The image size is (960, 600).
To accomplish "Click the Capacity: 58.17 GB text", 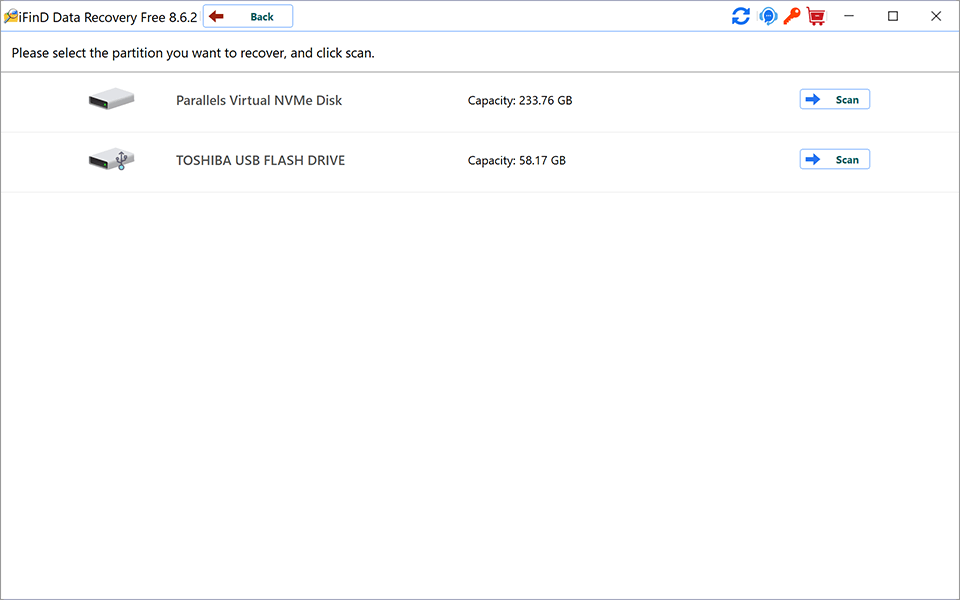I will [x=517, y=160].
